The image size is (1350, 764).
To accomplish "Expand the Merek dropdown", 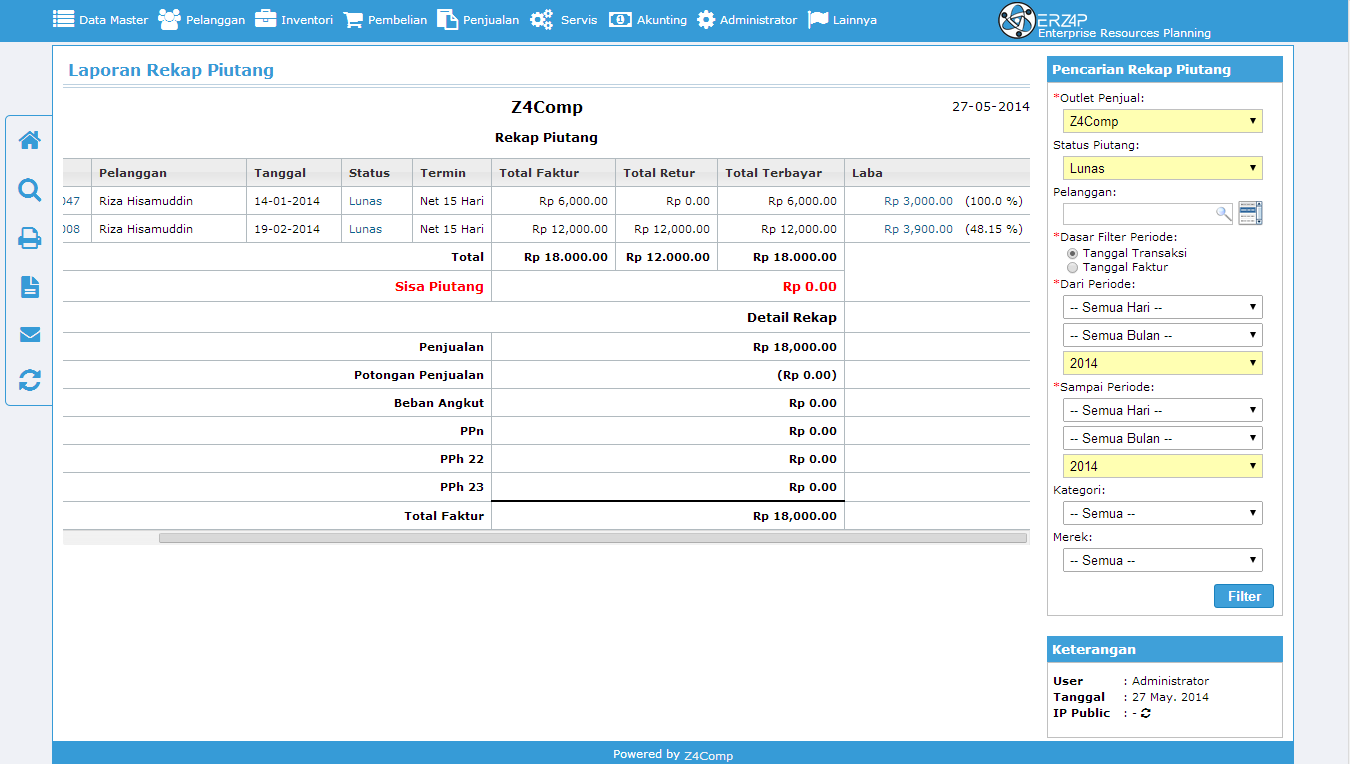I will [x=1162, y=560].
